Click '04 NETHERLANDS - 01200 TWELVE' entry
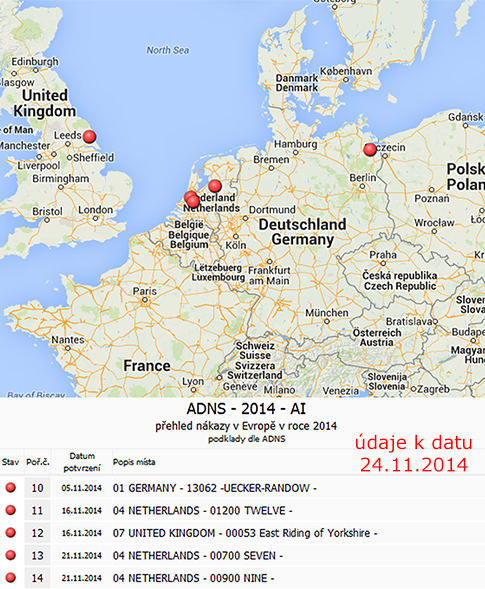The image size is (485, 589). pos(202,510)
